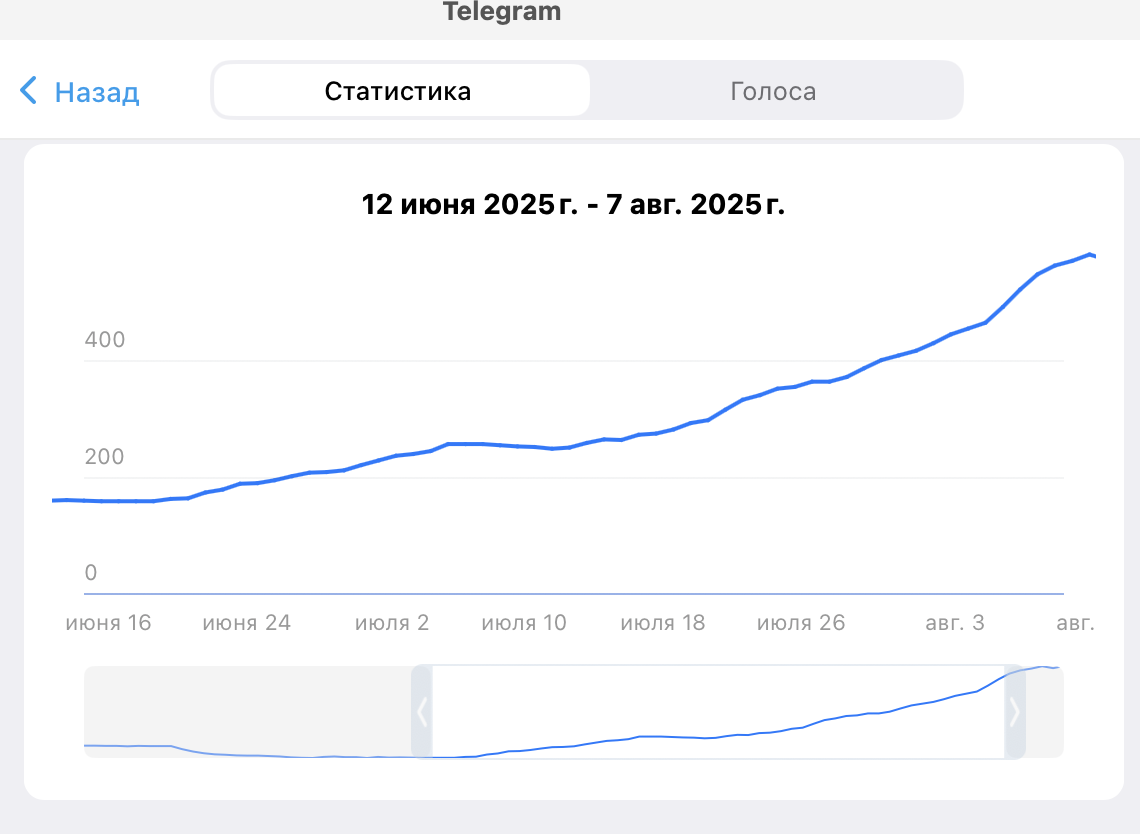Click the июля 10 axis label

coord(524,623)
